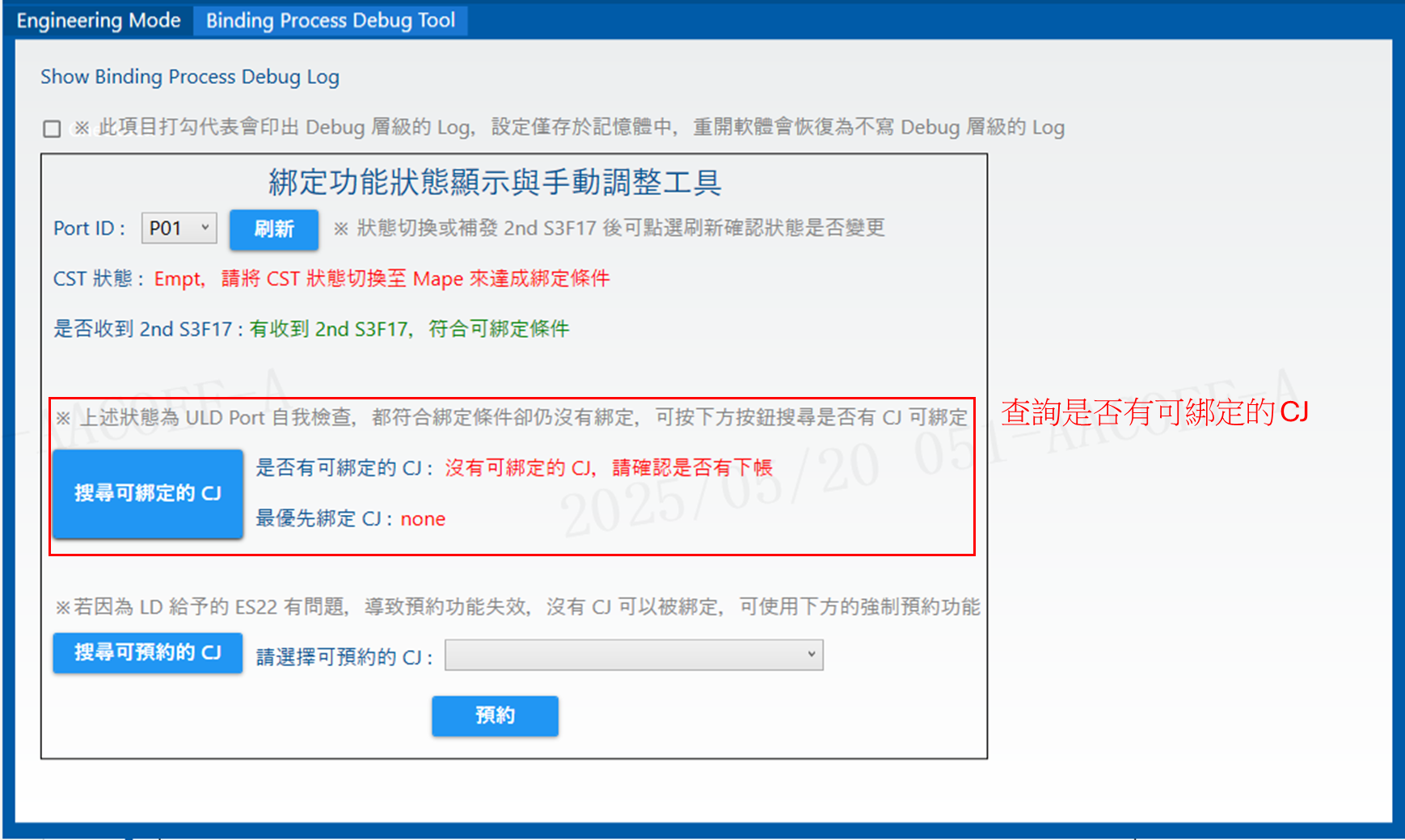
Task: Click the 綁定功能狀態顯示與手動調整工具 title
Action: tap(496, 182)
